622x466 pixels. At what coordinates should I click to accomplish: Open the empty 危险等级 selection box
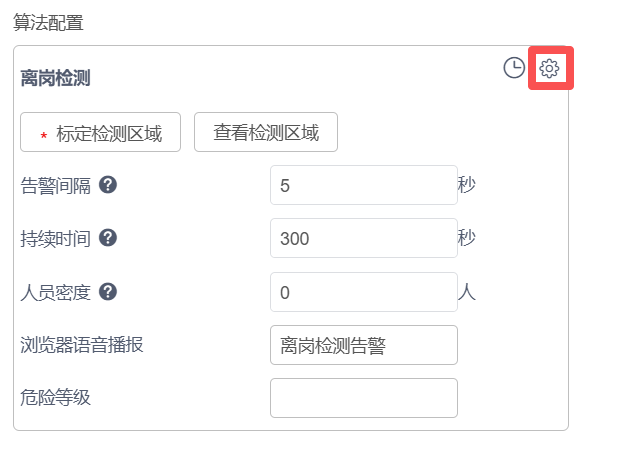[x=363, y=398]
